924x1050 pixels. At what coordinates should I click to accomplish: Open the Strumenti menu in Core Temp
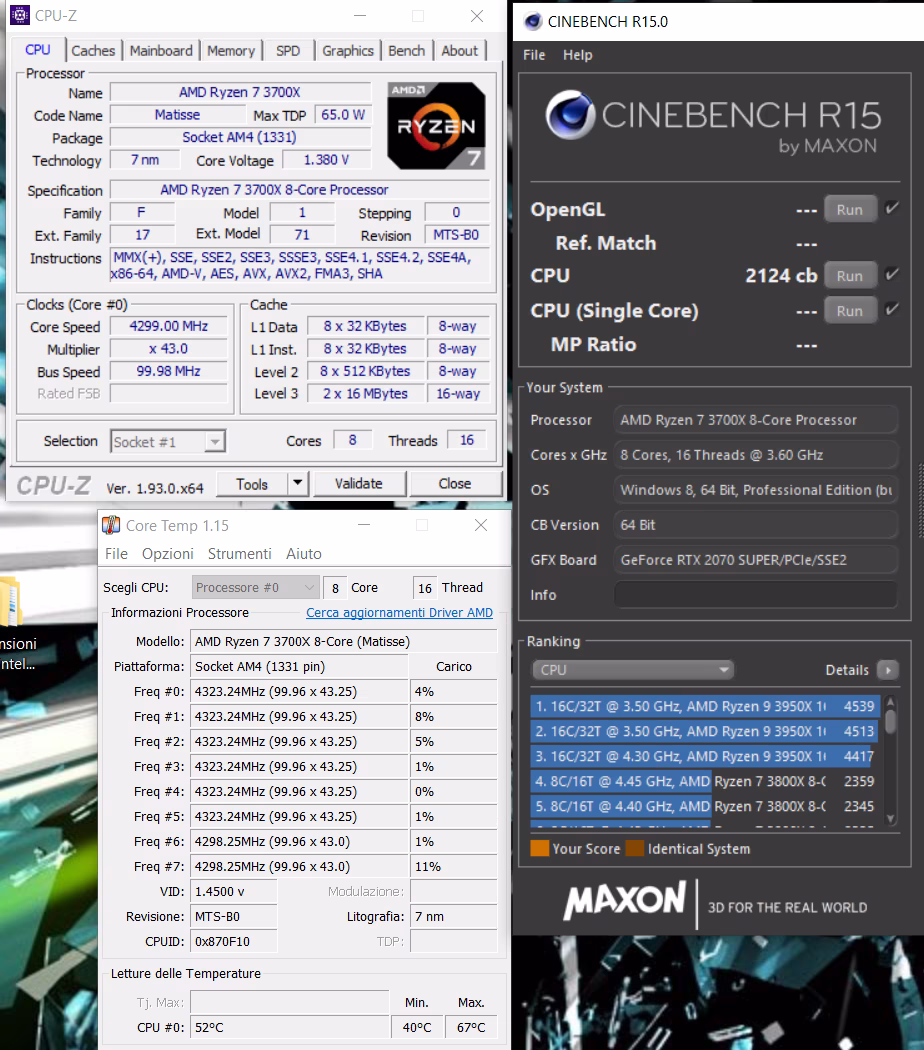240,554
